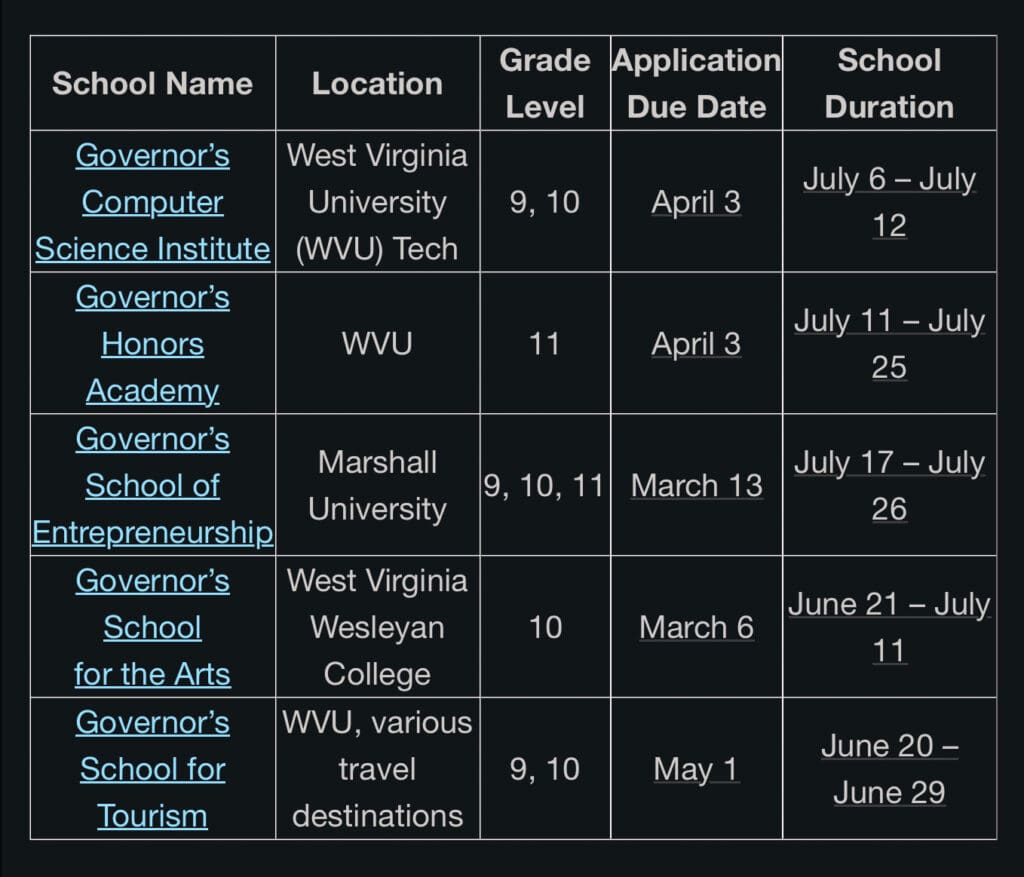Follow the Governor's School of Entrepreneurship link
This screenshot has height=877, width=1024.
click(x=152, y=486)
